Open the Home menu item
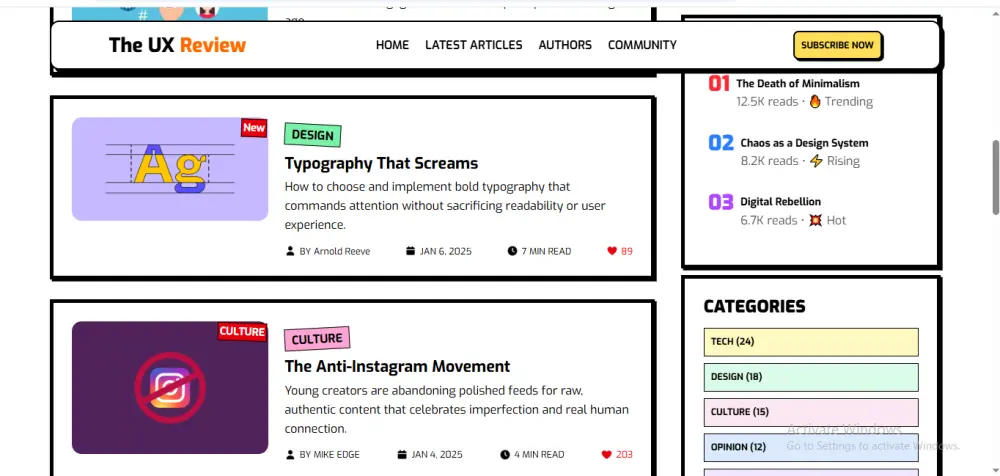1000x476 pixels. pos(392,45)
